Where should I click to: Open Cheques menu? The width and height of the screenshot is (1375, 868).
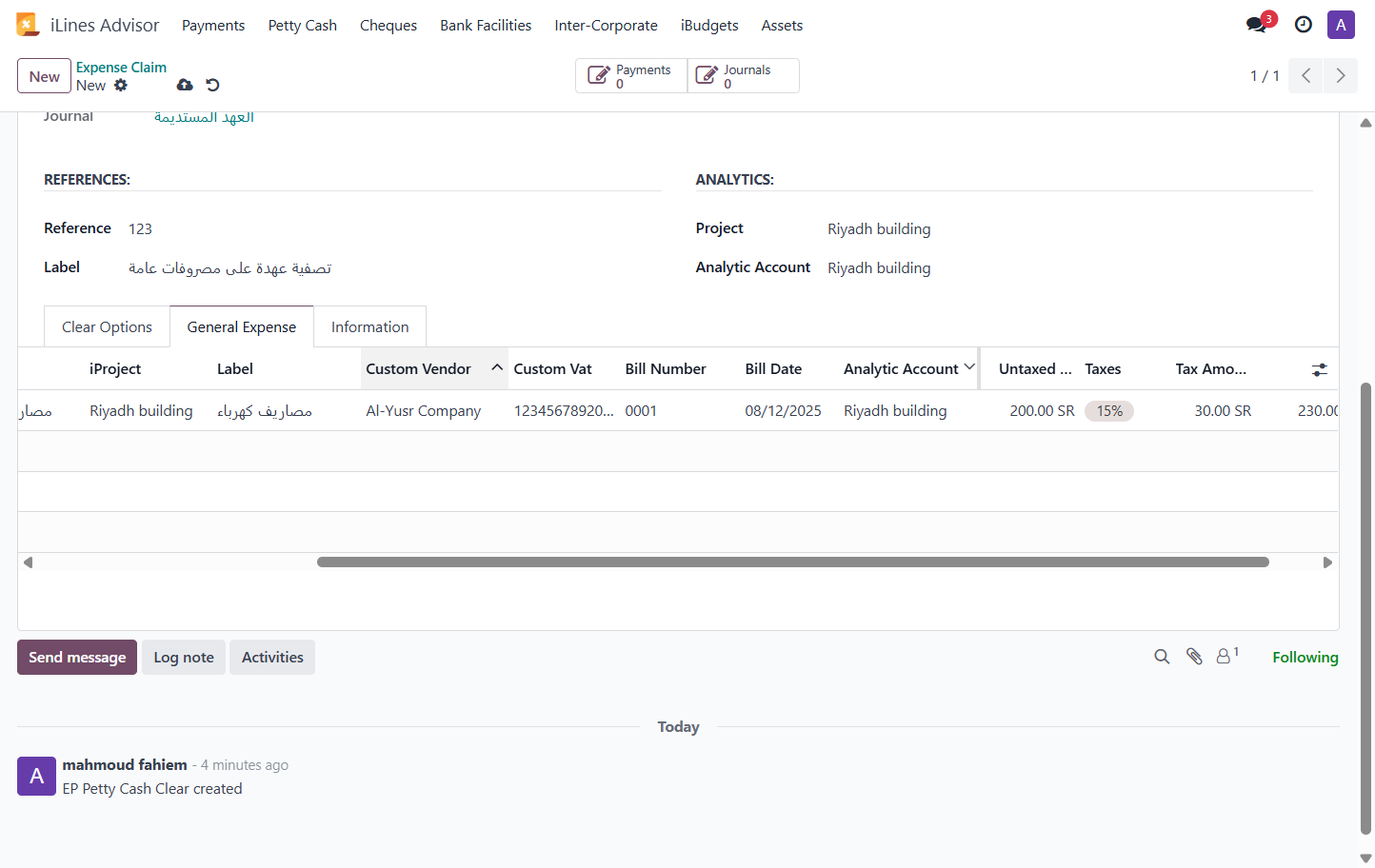[389, 26]
